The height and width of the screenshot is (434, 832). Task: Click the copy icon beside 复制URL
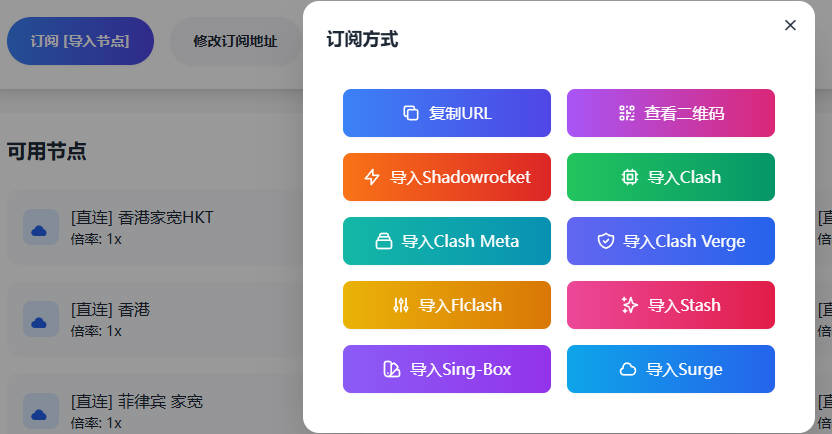410,113
